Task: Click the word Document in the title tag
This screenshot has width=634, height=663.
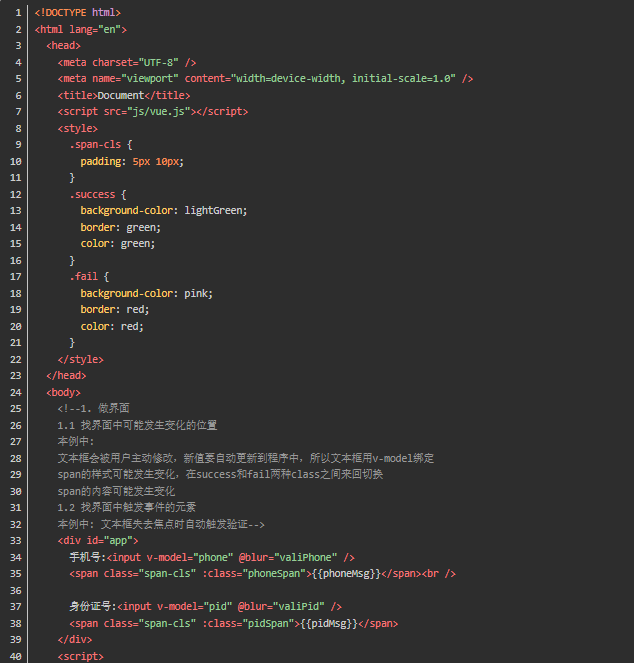Action: coord(119,95)
